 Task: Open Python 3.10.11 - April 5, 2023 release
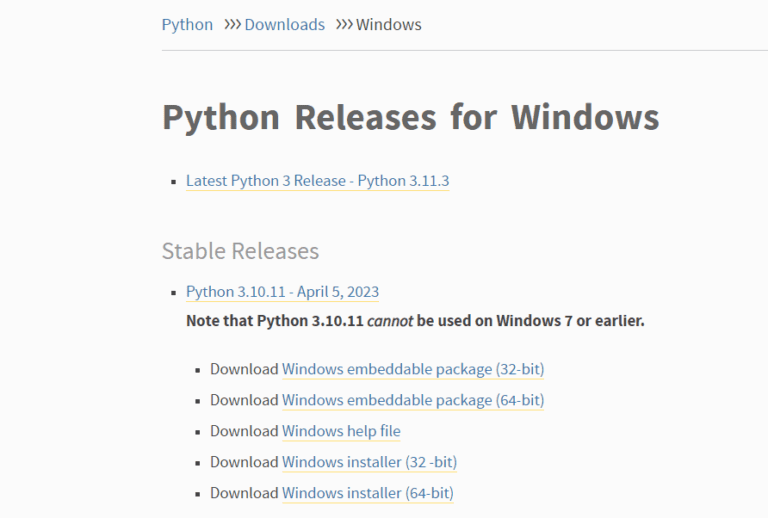(x=282, y=292)
